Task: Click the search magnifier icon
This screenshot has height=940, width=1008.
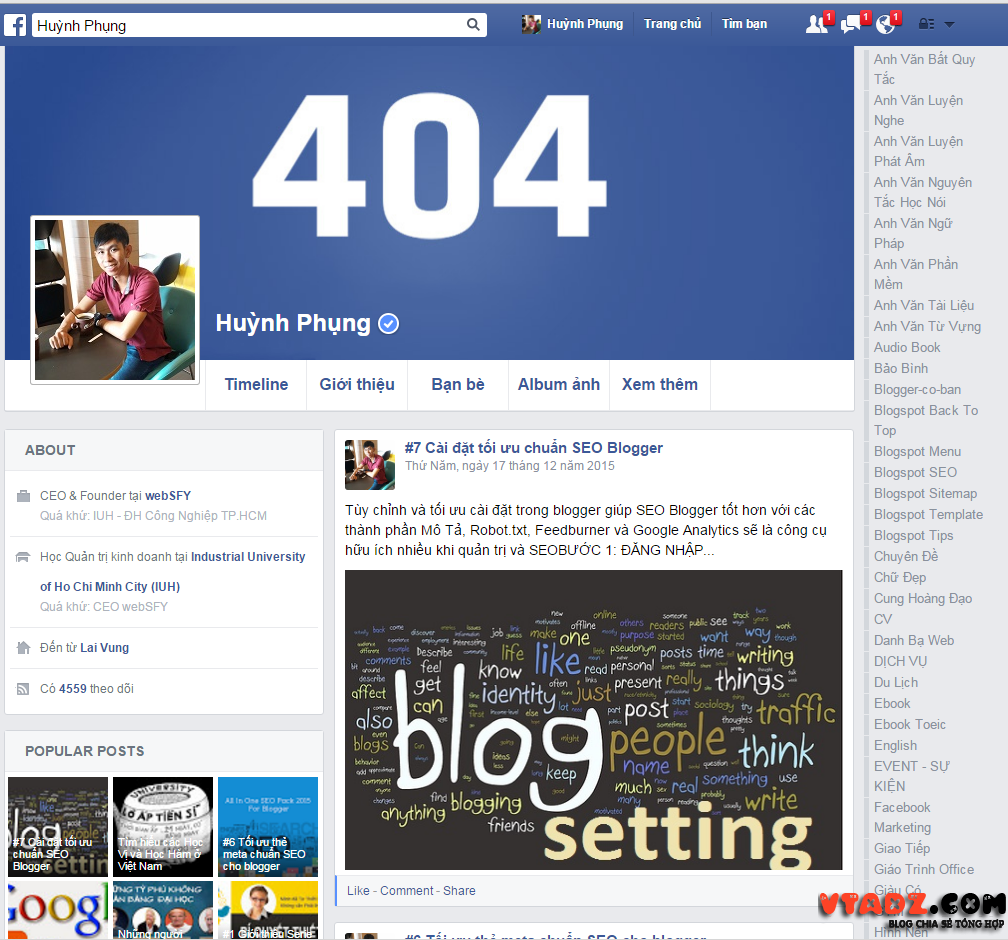Action: pyautogui.click(x=473, y=24)
